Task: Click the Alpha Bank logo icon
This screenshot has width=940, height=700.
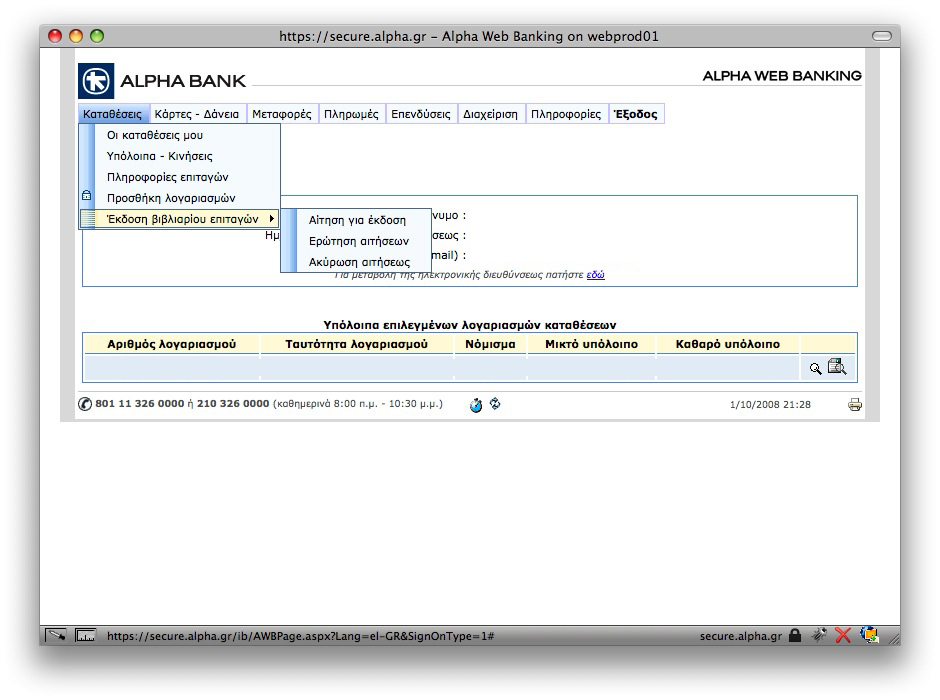Action: (x=96, y=81)
